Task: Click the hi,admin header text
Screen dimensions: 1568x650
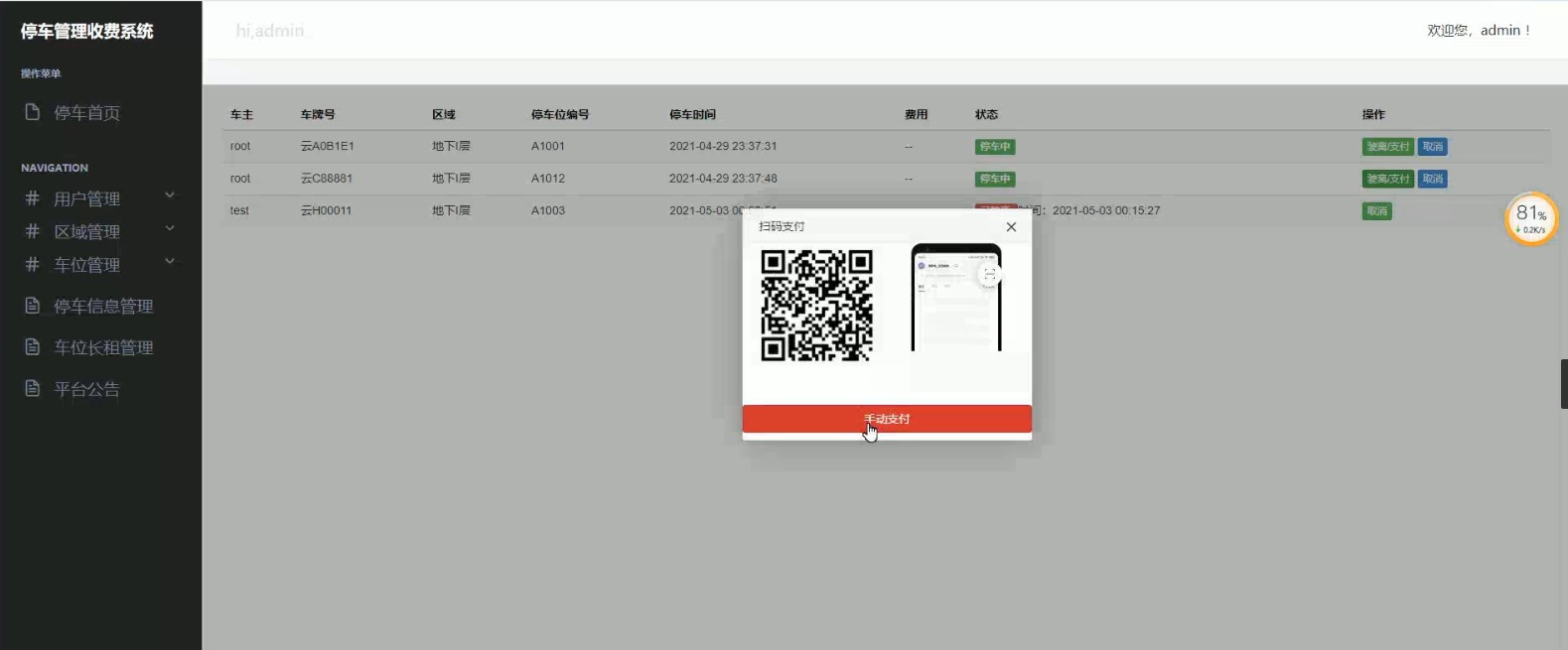Action: coord(270,31)
